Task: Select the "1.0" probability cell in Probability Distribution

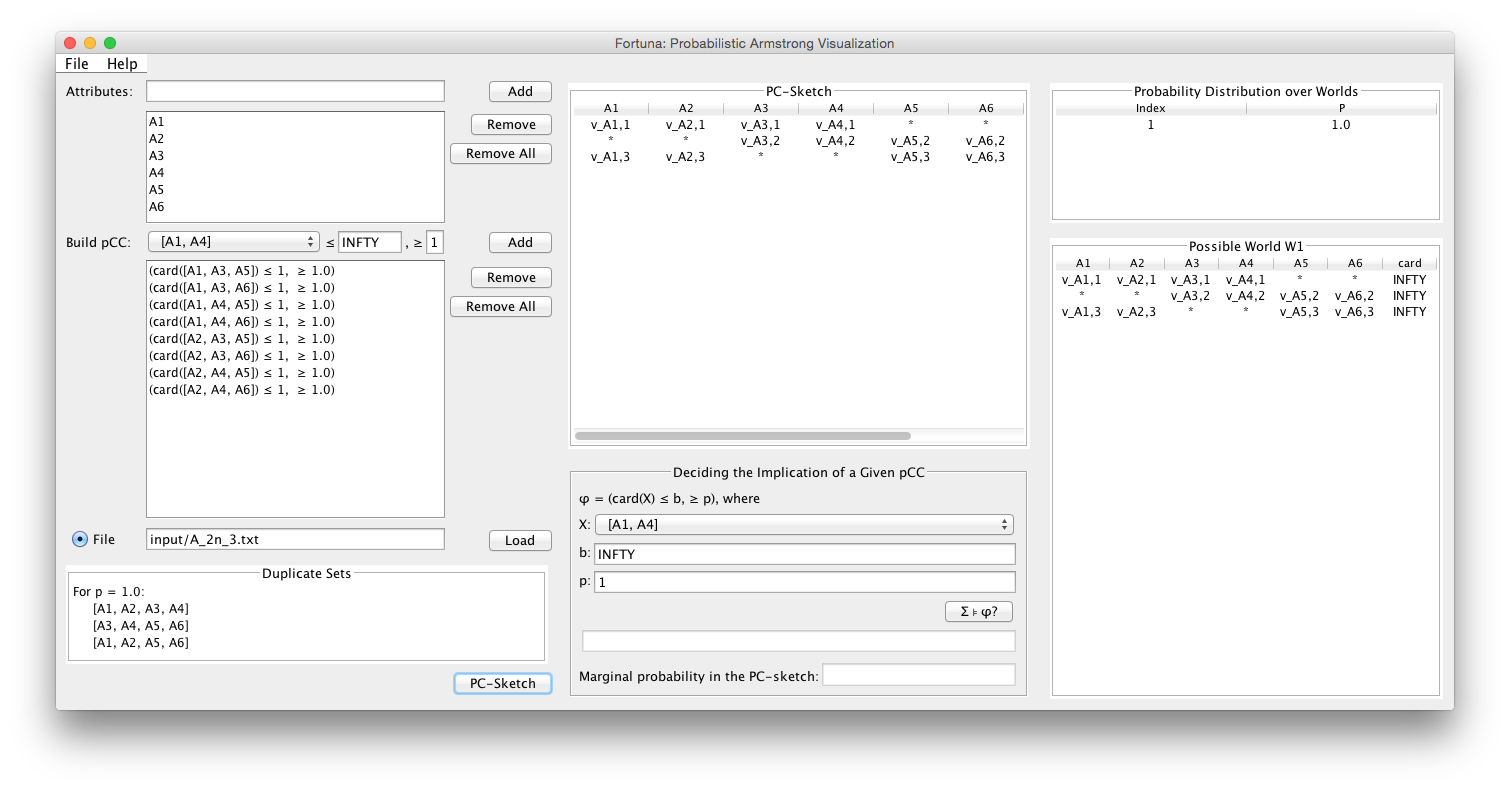Action: click(x=1341, y=124)
